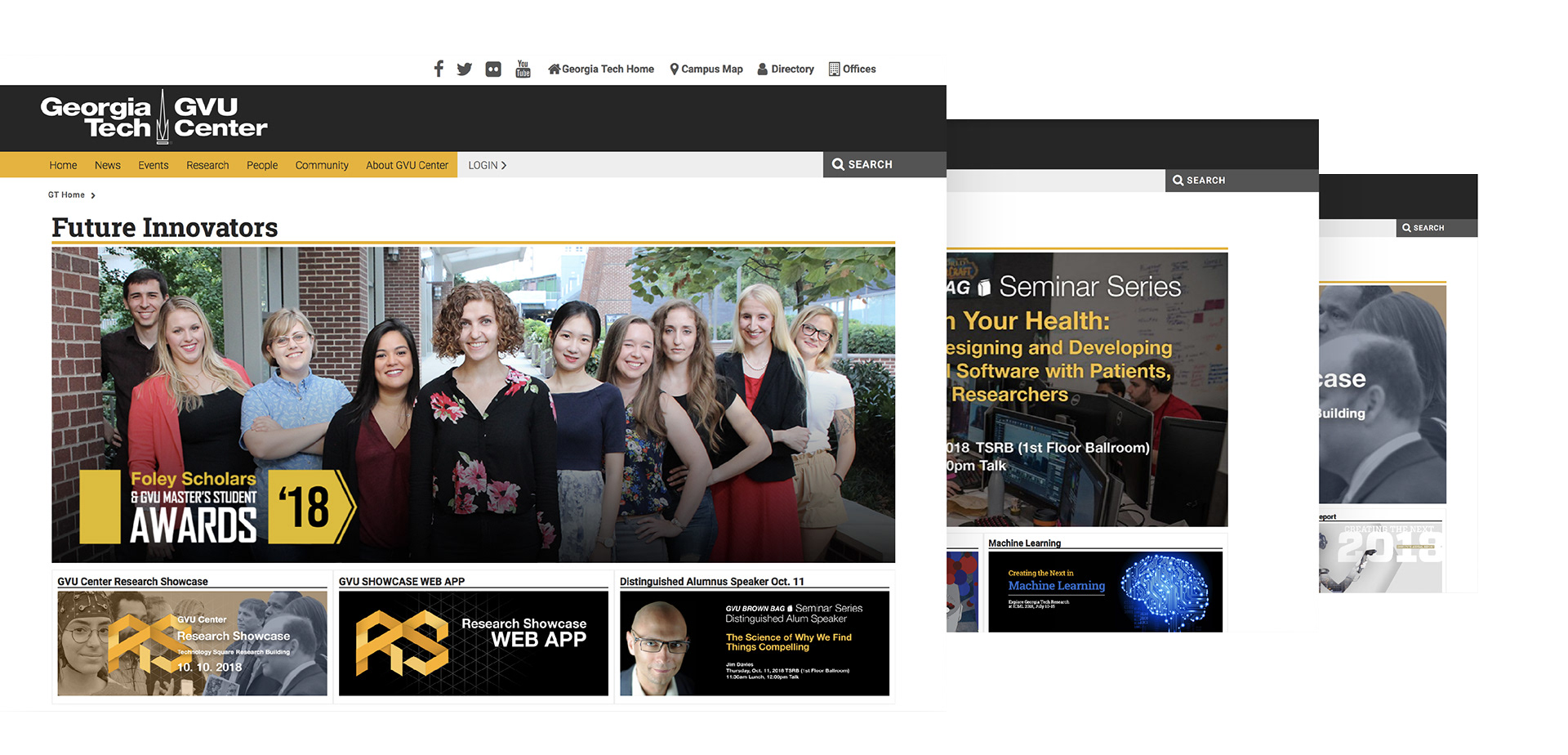Open the 2018 report thumbnail in rightmost window
Viewport: 1568px width, 755px height.
pos(1380,558)
